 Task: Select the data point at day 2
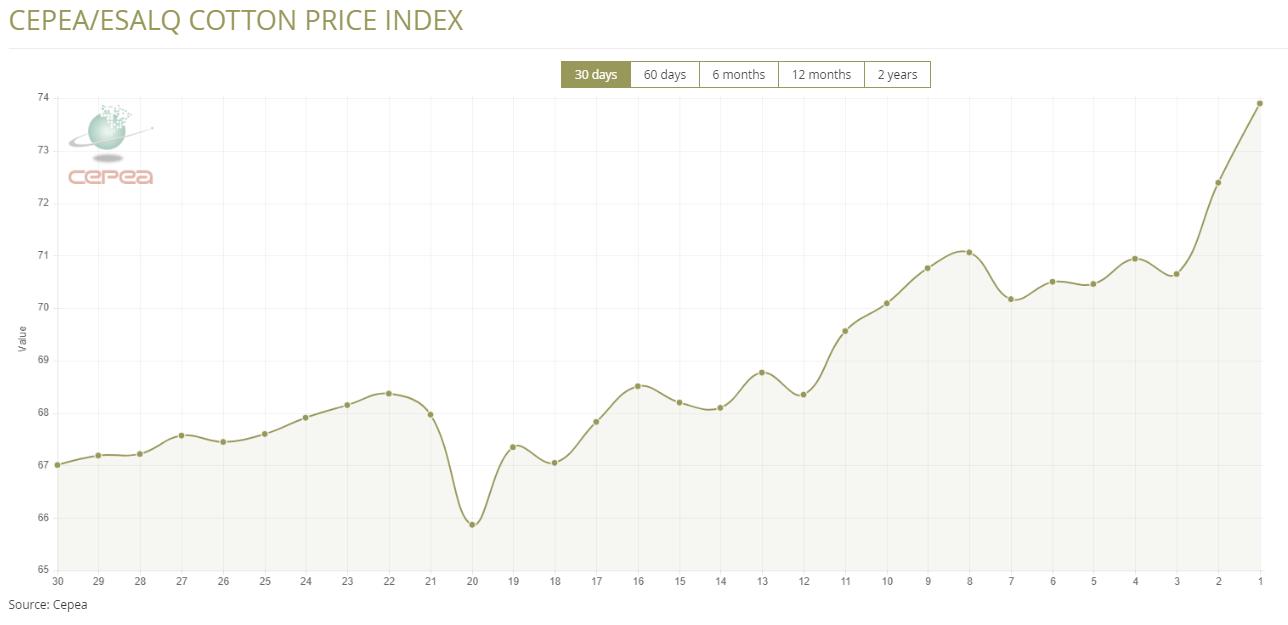pos(1218,182)
